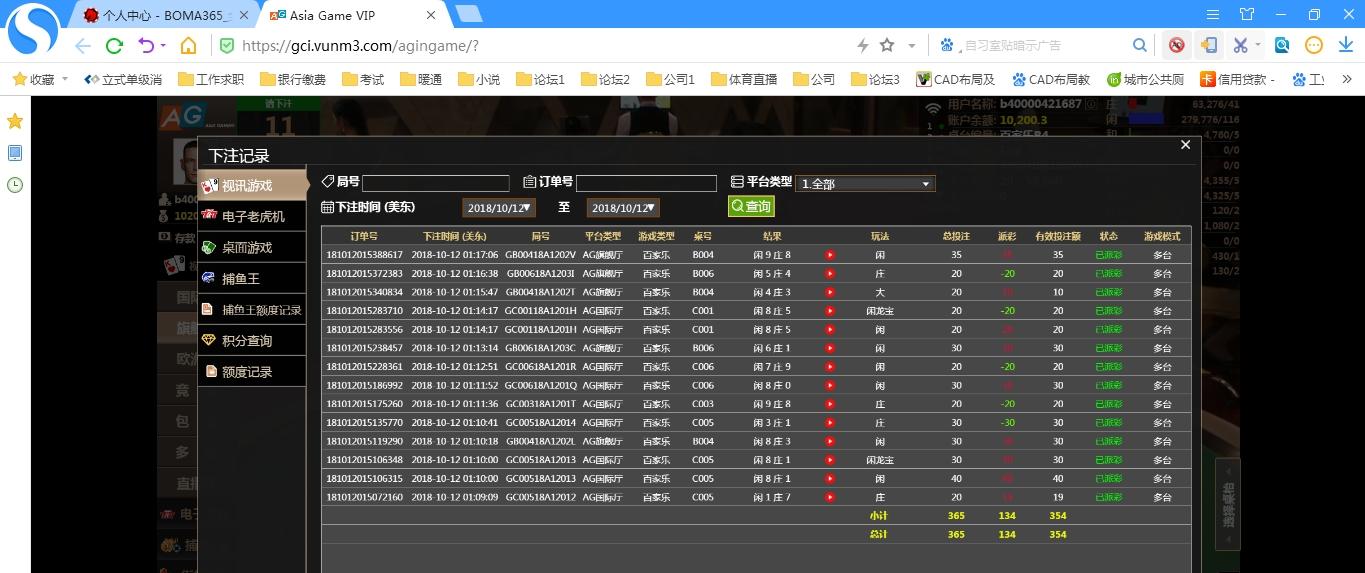Open the scissors screenshot tool
1365x573 pixels.
1240,46
